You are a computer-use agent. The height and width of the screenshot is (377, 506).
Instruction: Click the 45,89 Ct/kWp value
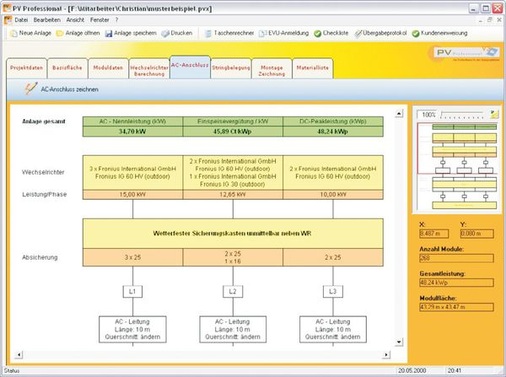[233, 132]
